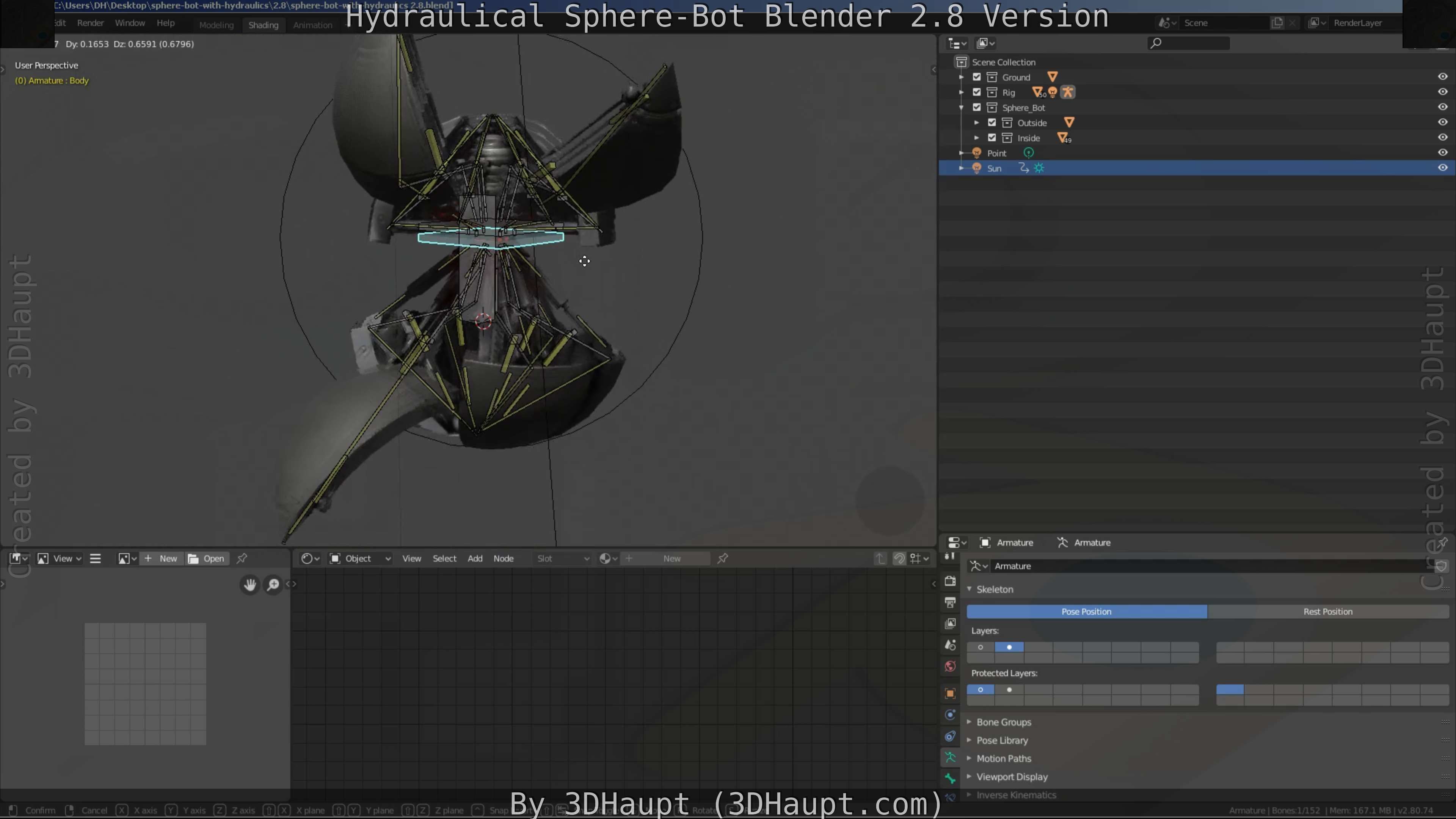Uncheck the Ground collection checkbox
The width and height of the screenshot is (1456, 819).
[x=977, y=77]
